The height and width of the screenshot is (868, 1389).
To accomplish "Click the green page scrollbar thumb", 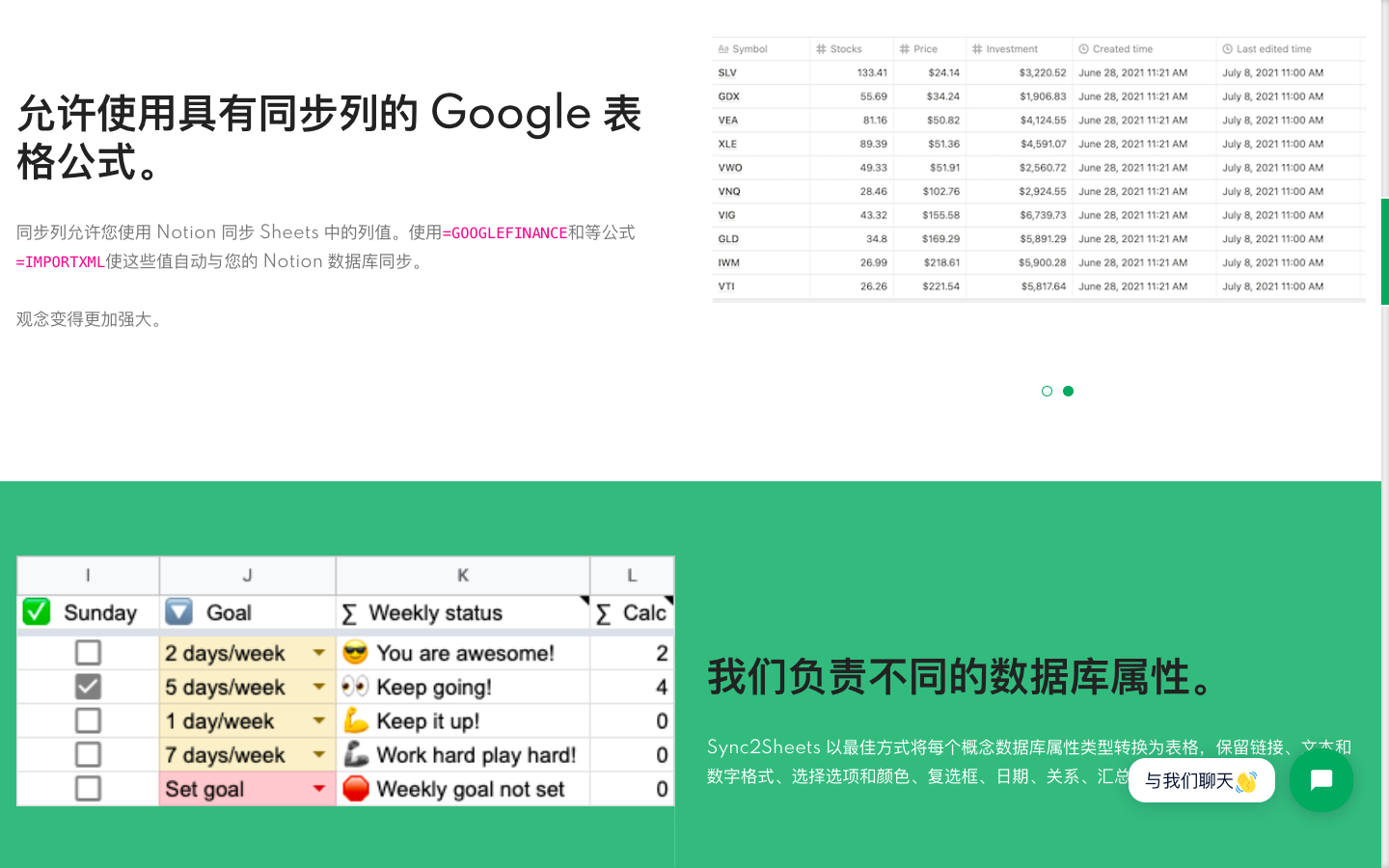I will click(x=1384, y=251).
